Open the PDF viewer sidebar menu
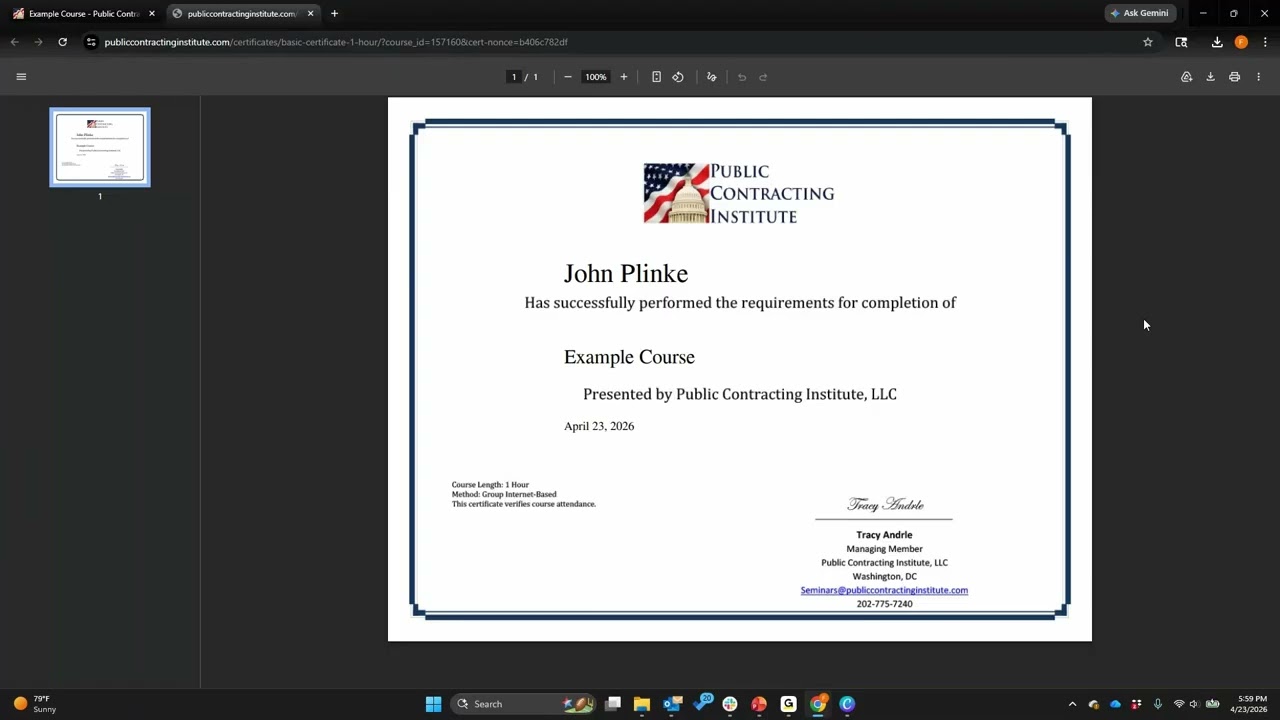 [21, 77]
